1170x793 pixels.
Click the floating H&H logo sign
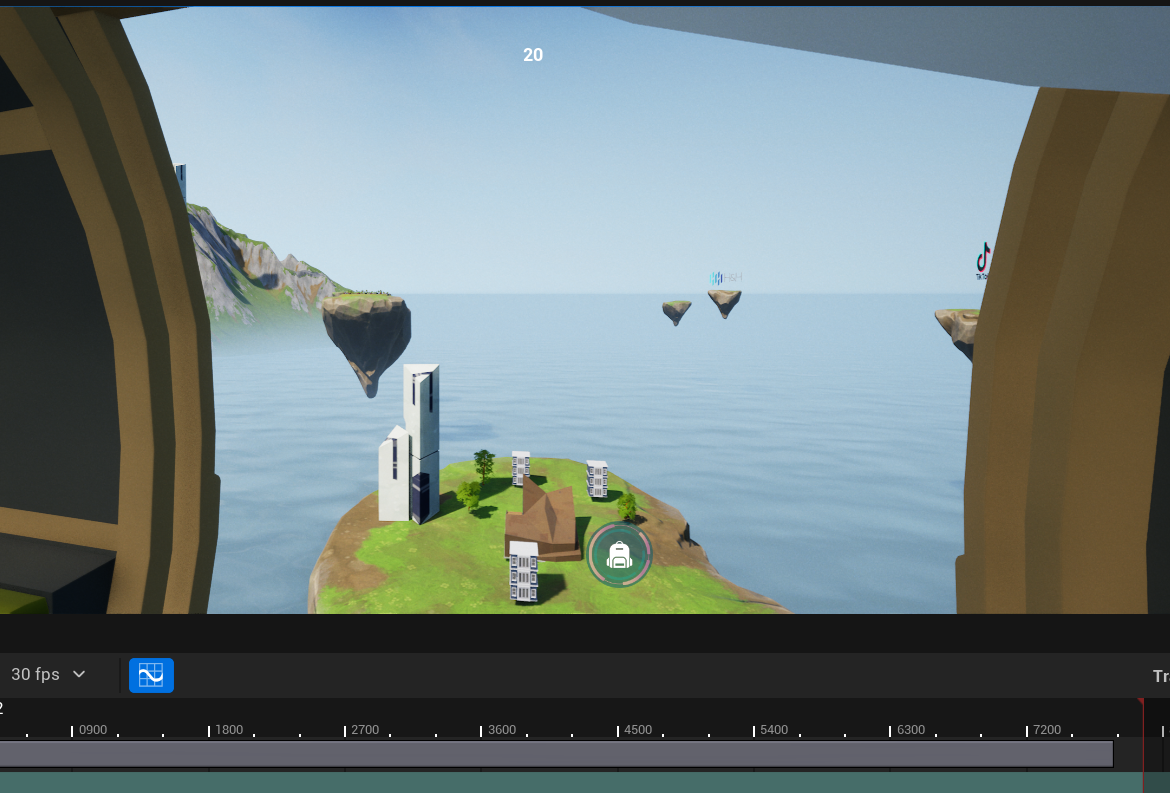726,278
